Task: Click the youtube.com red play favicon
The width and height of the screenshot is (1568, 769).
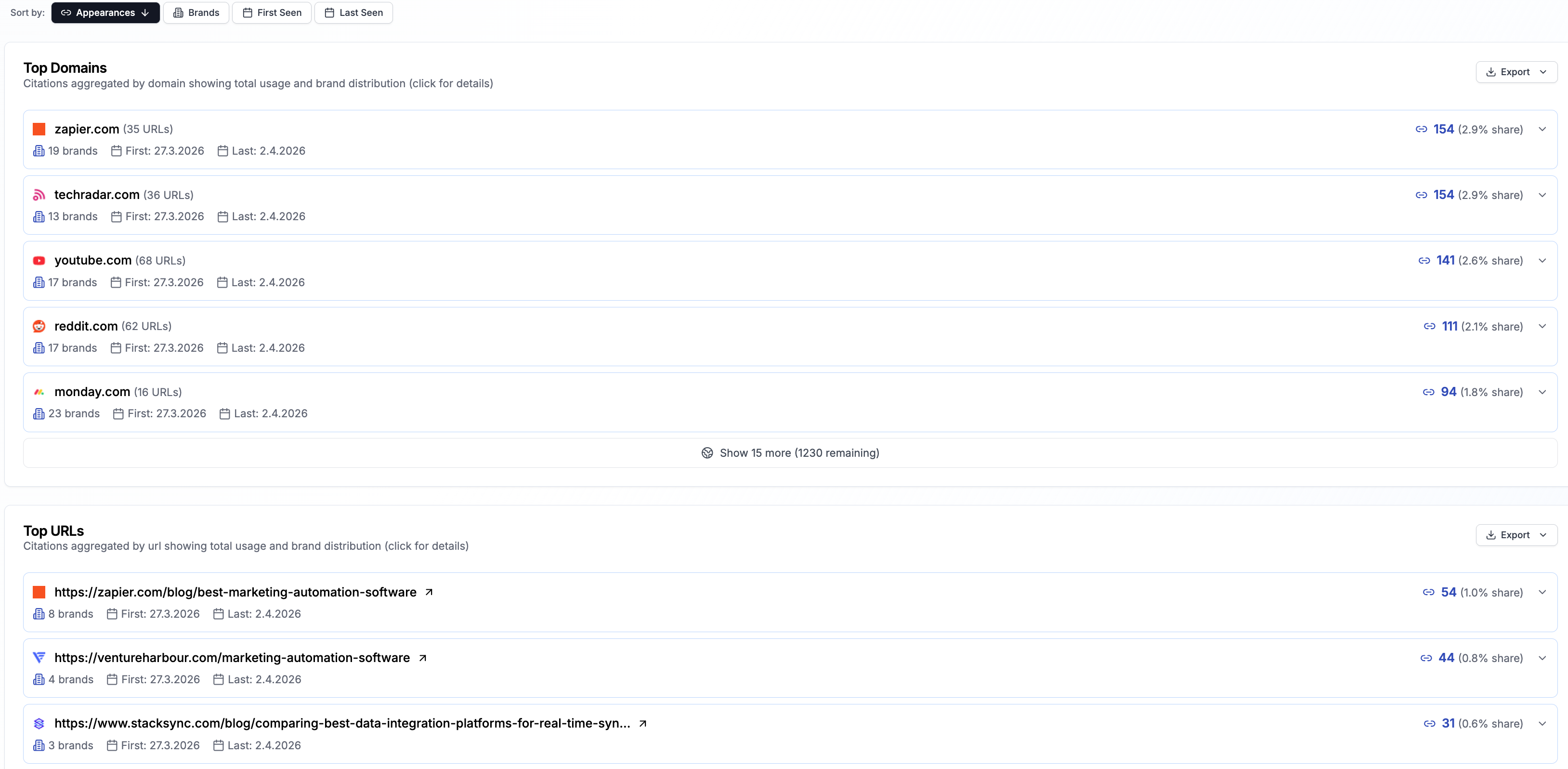Action: click(39, 261)
